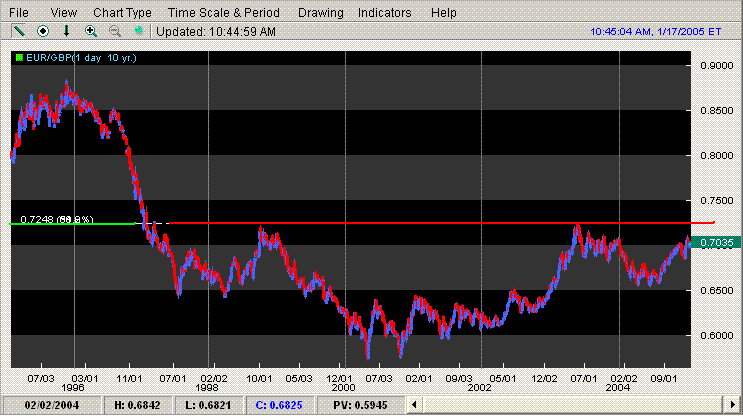This screenshot has height=416, width=743.
Task: Click the L: 0.6821 status field
Action: pyautogui.click(x=208, y=405)
